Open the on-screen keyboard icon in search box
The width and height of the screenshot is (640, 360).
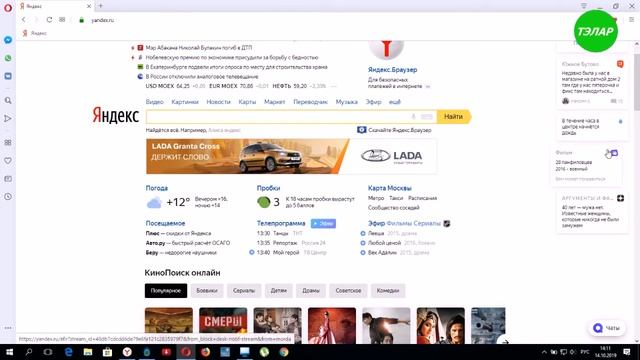pyautogui.click(x=427, y=117)
